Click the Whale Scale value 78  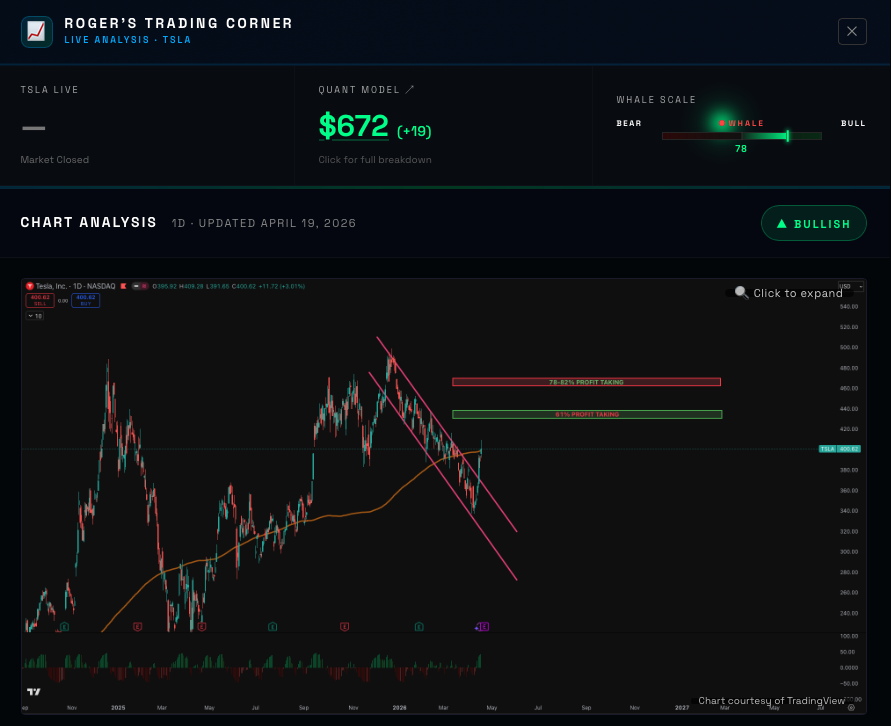pos(740,149)
